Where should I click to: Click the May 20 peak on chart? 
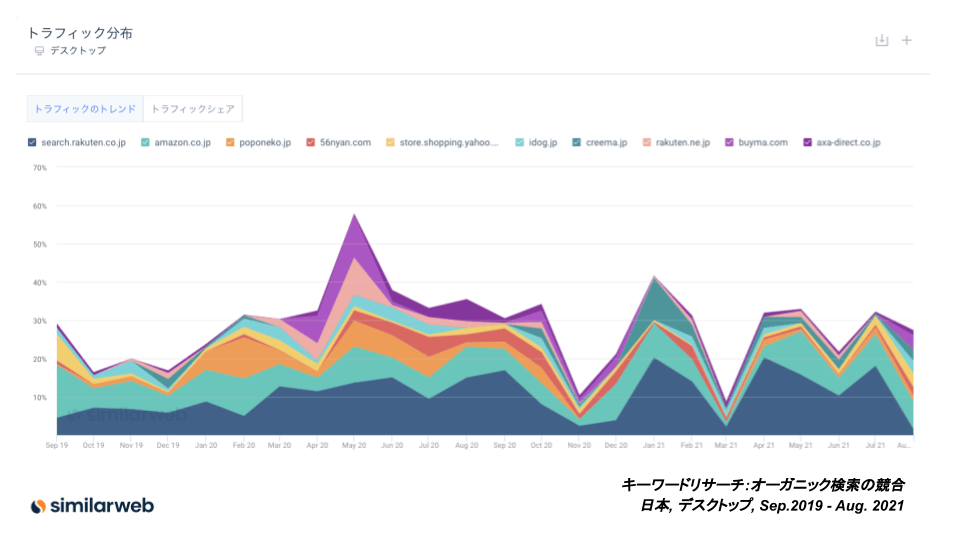click(353, 215)
